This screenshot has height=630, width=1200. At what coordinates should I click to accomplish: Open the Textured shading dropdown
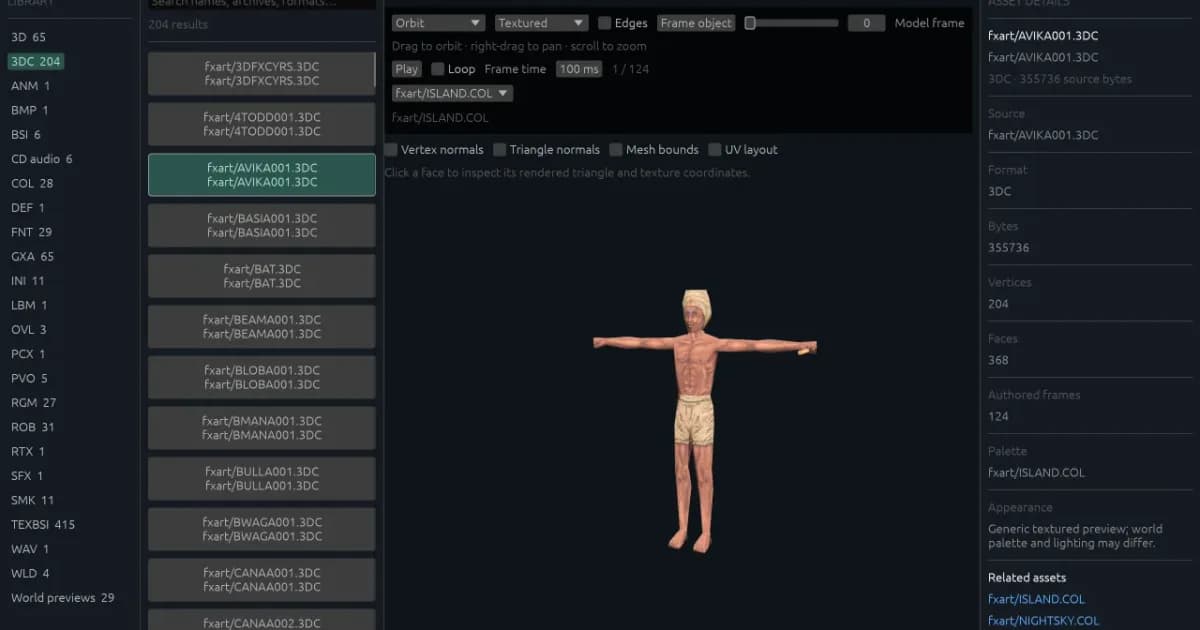(x=541, y=23)
